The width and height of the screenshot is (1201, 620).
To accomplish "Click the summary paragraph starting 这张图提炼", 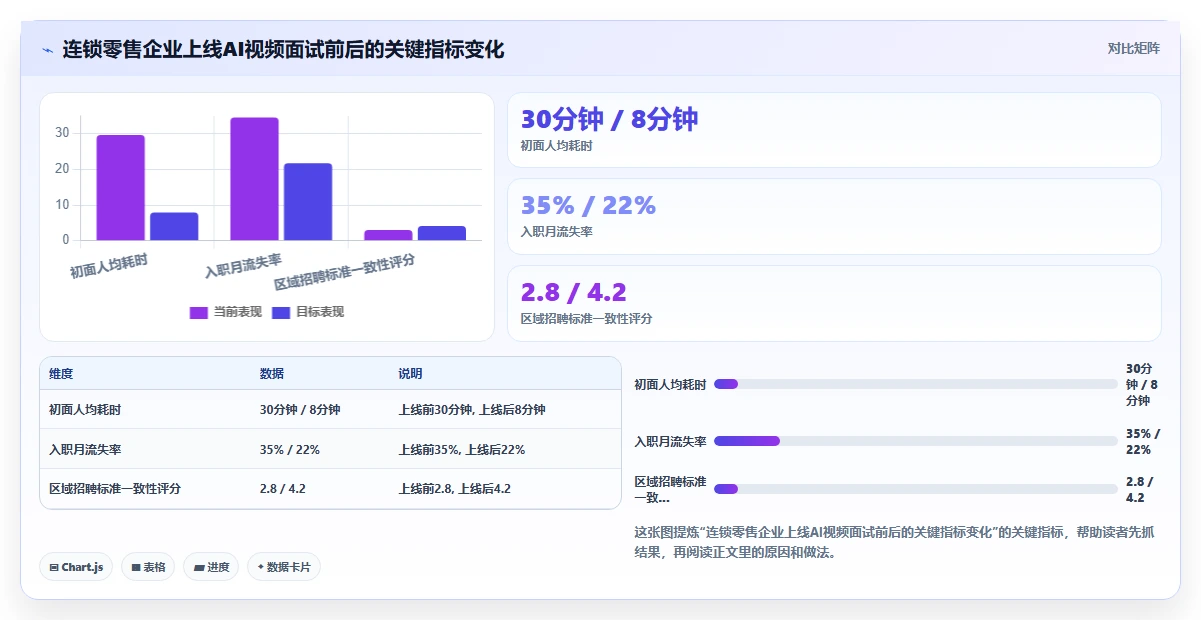I will (894, 542).
